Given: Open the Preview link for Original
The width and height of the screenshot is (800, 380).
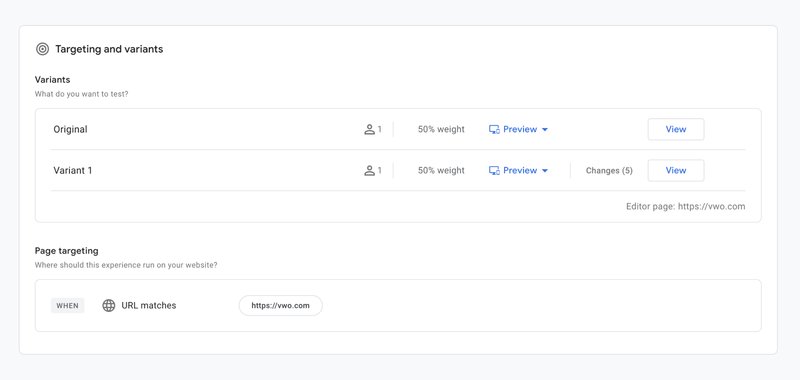Looking at the screenshot, I should [520, 130].
